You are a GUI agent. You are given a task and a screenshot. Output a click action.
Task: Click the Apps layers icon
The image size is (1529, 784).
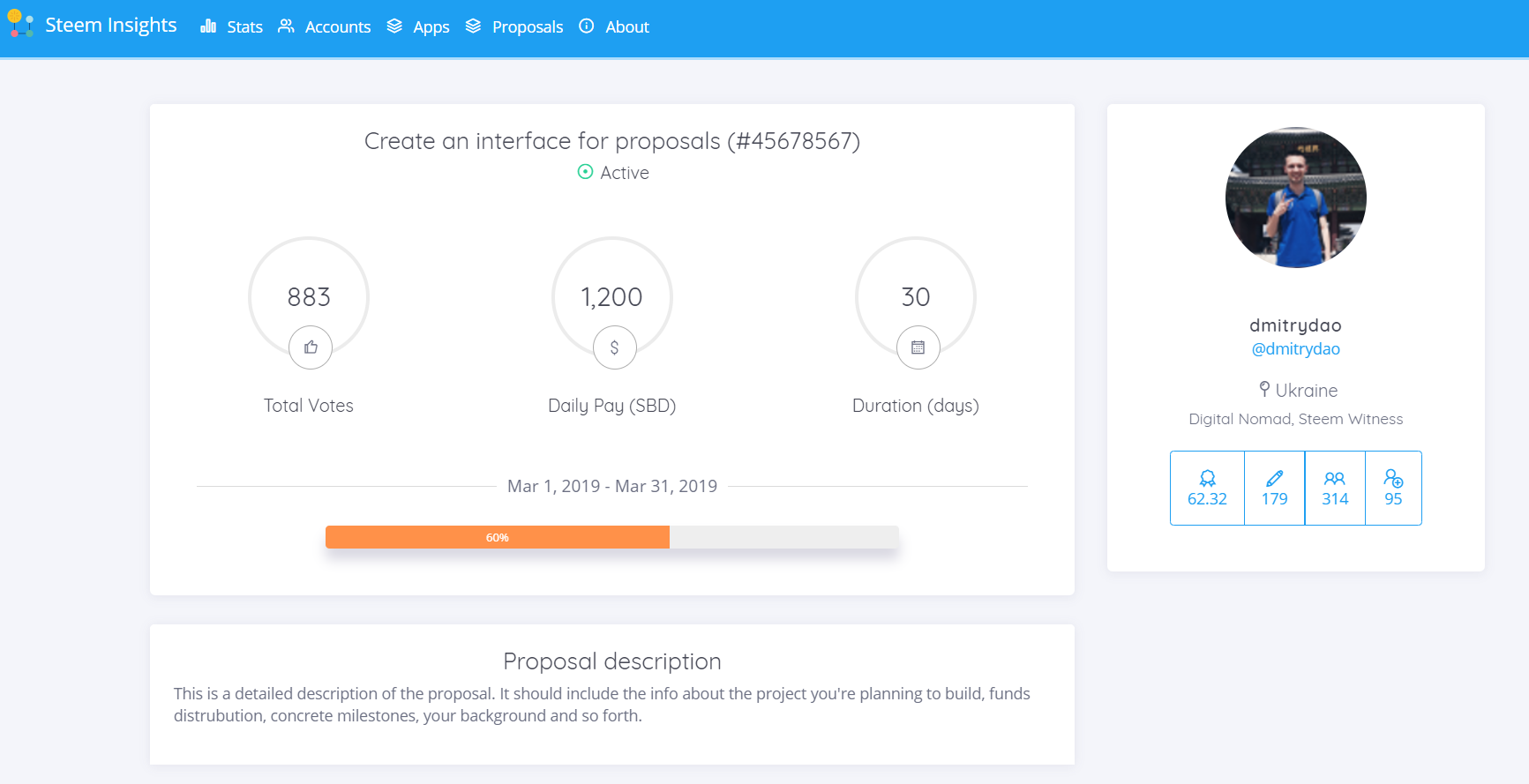(x=394, y=26)
